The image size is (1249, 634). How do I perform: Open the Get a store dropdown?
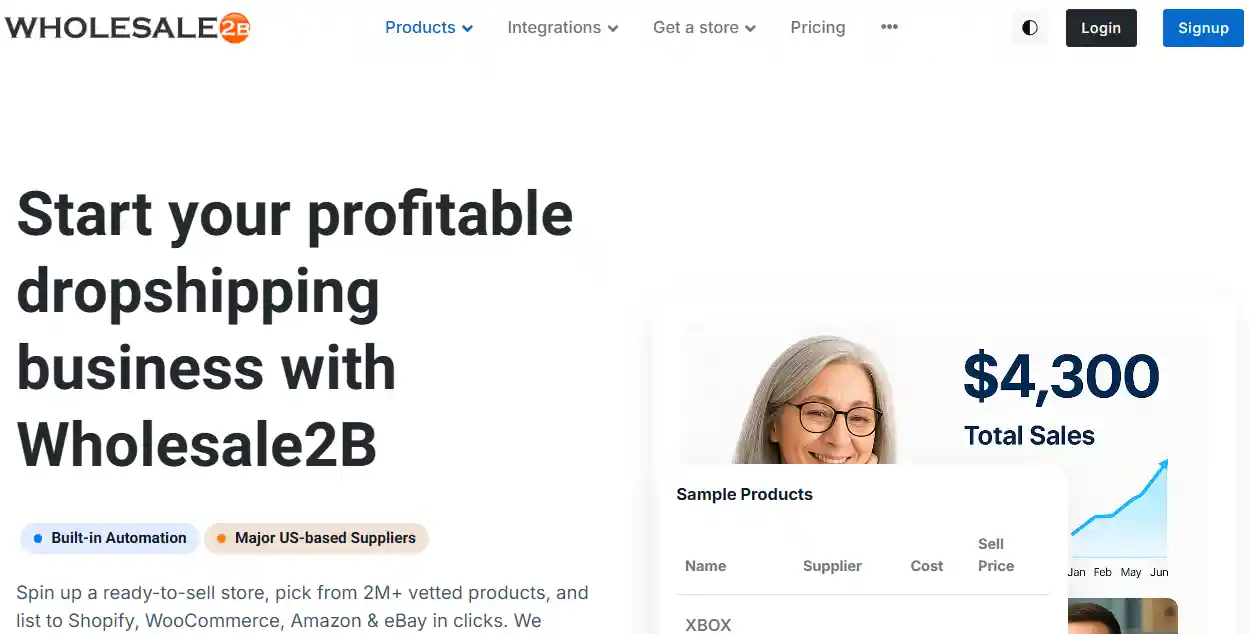tap(695, 28)
